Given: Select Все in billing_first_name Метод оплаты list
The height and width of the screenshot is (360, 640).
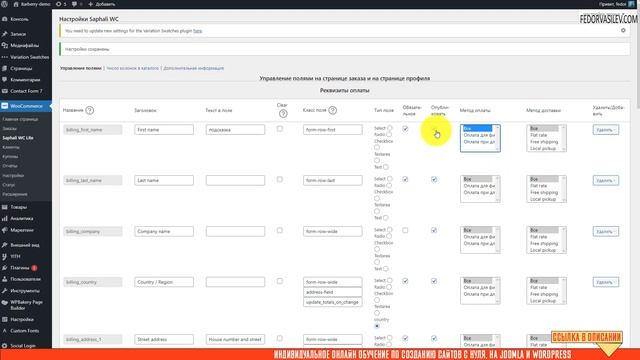Looking at the screenshot, I should tap(477, 129).
